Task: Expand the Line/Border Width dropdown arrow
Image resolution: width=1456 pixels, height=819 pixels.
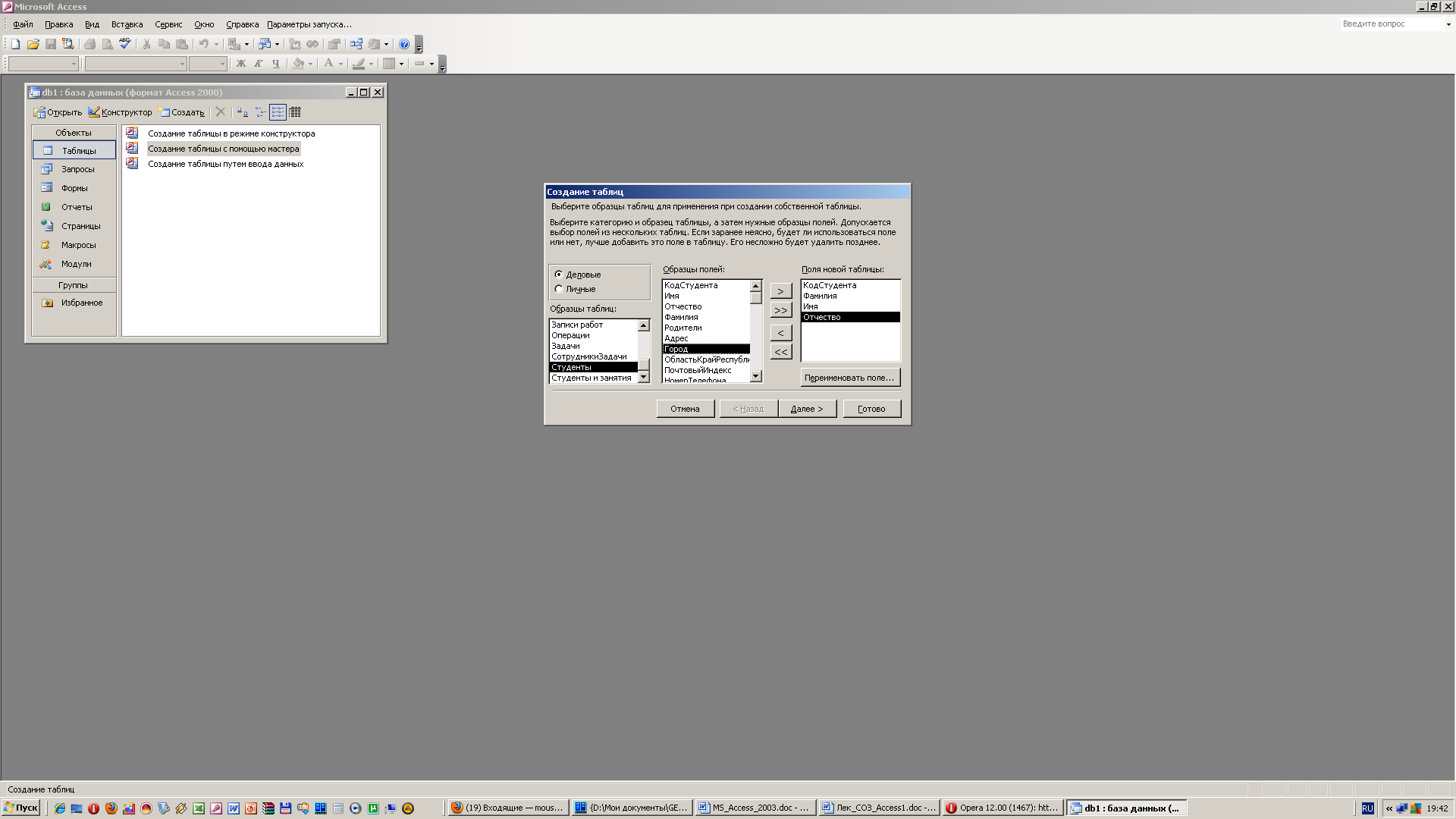Action: point(431,64)
